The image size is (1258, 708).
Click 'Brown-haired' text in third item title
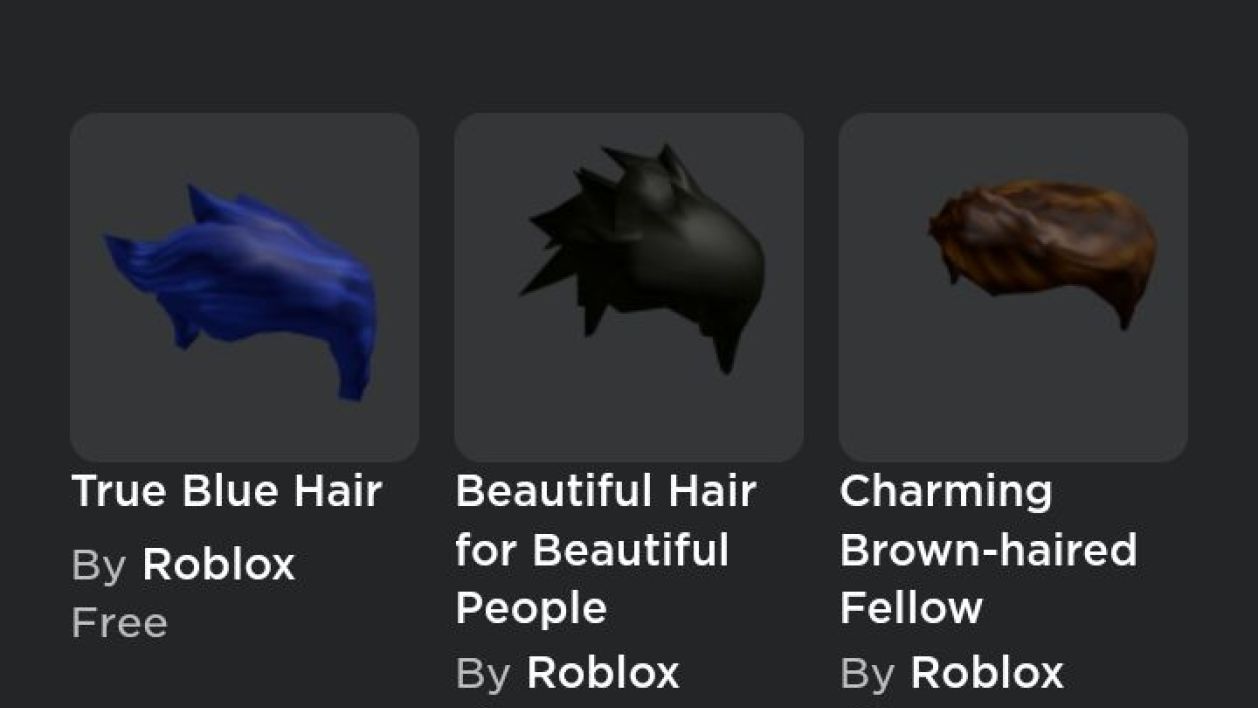pyautogui.click(x=988, y=550)
